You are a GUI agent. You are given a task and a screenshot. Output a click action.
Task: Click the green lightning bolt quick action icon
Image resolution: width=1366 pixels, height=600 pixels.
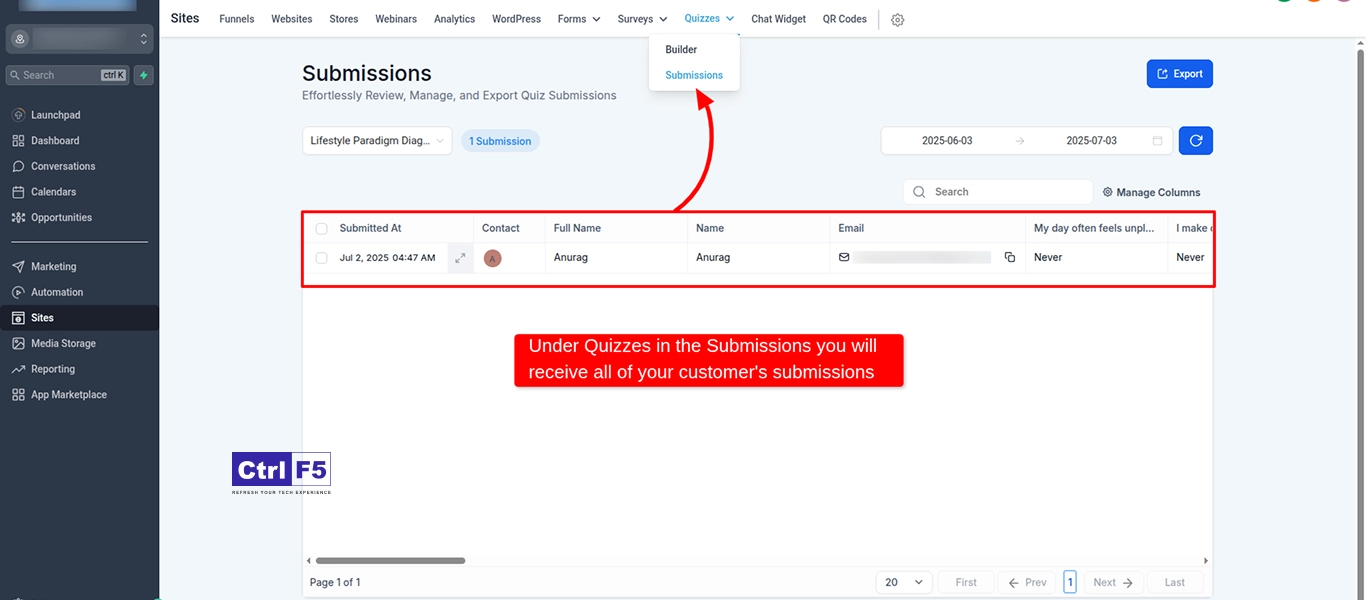coord(144,75)
